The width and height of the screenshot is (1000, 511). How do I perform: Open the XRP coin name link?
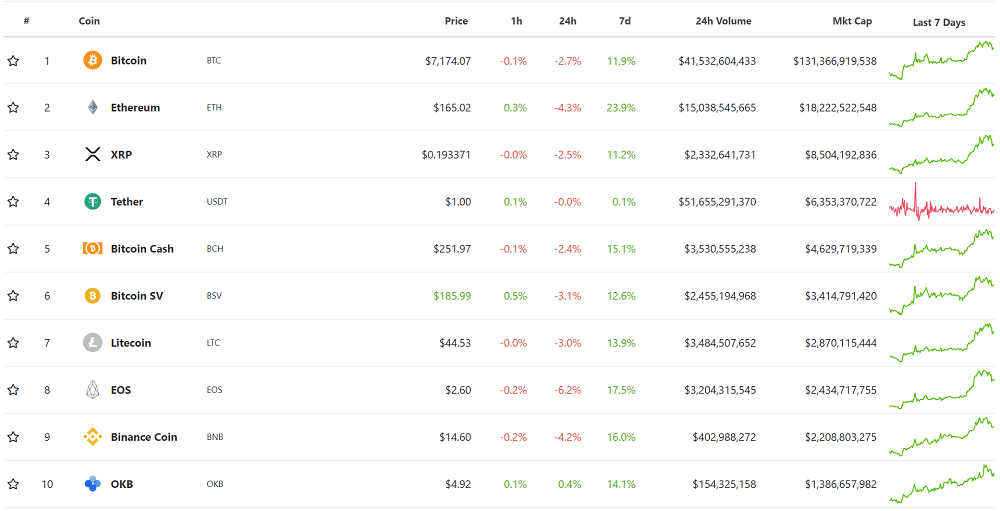pos(121,154)
